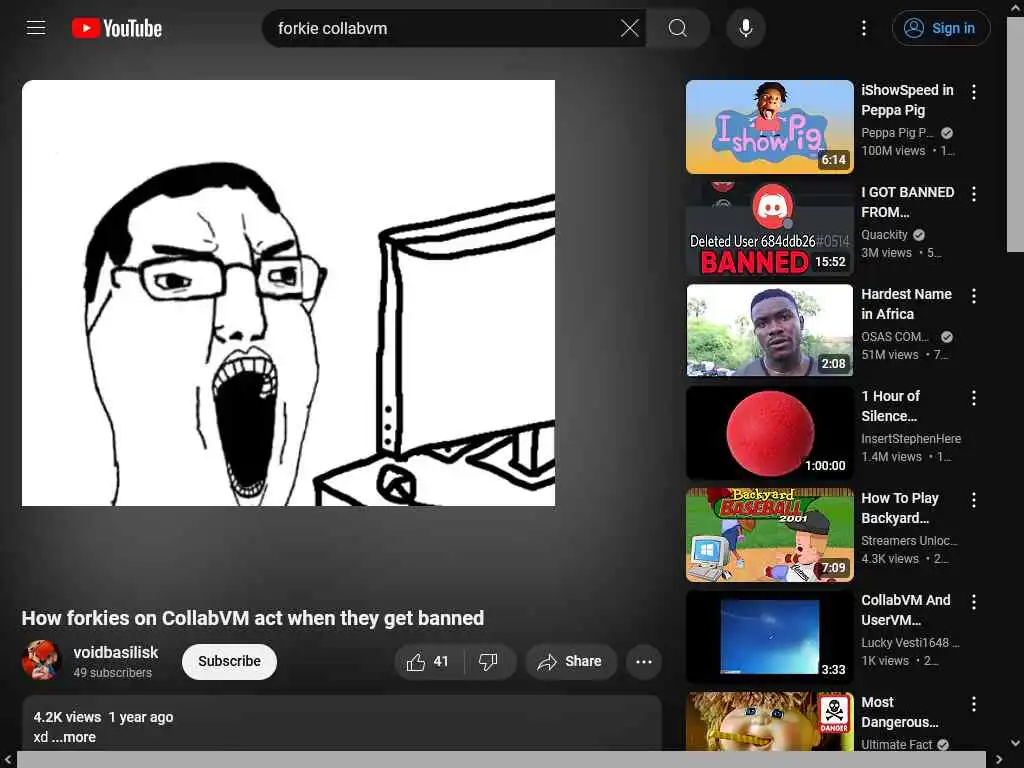Visit the Quackity channel name

[884, 234]
